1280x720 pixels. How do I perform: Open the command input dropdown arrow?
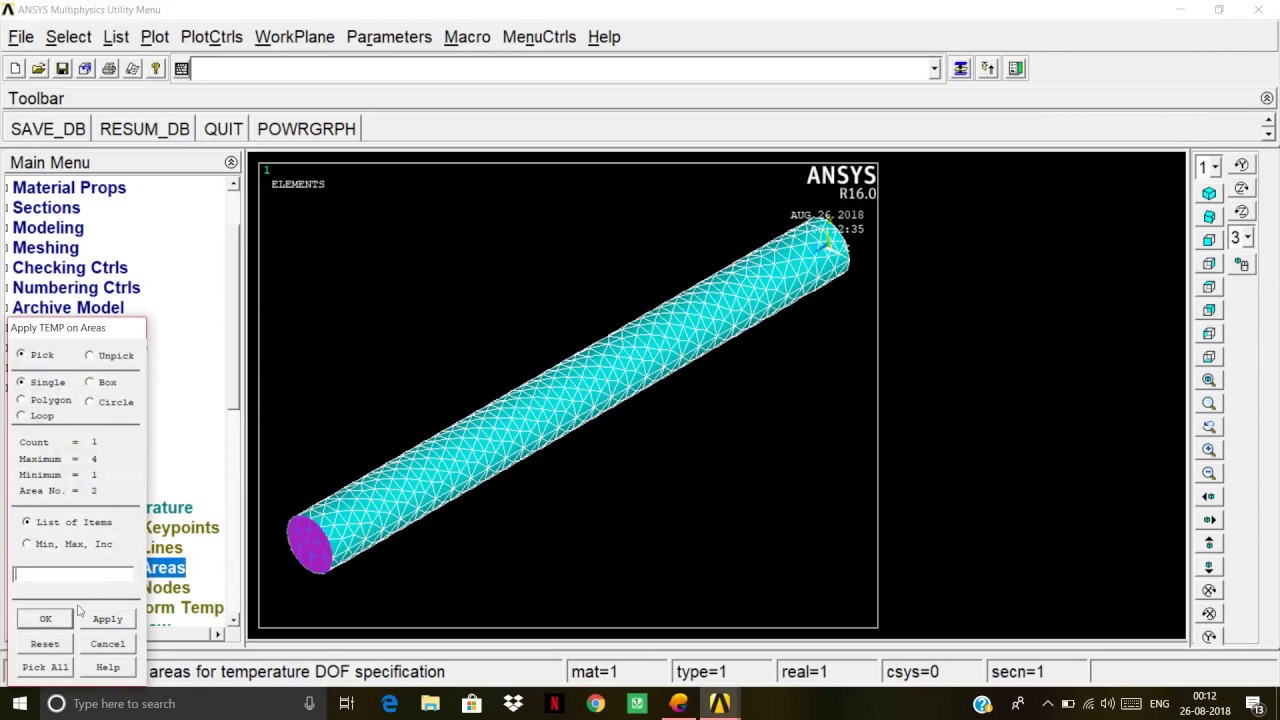click(x=934, y=68)
